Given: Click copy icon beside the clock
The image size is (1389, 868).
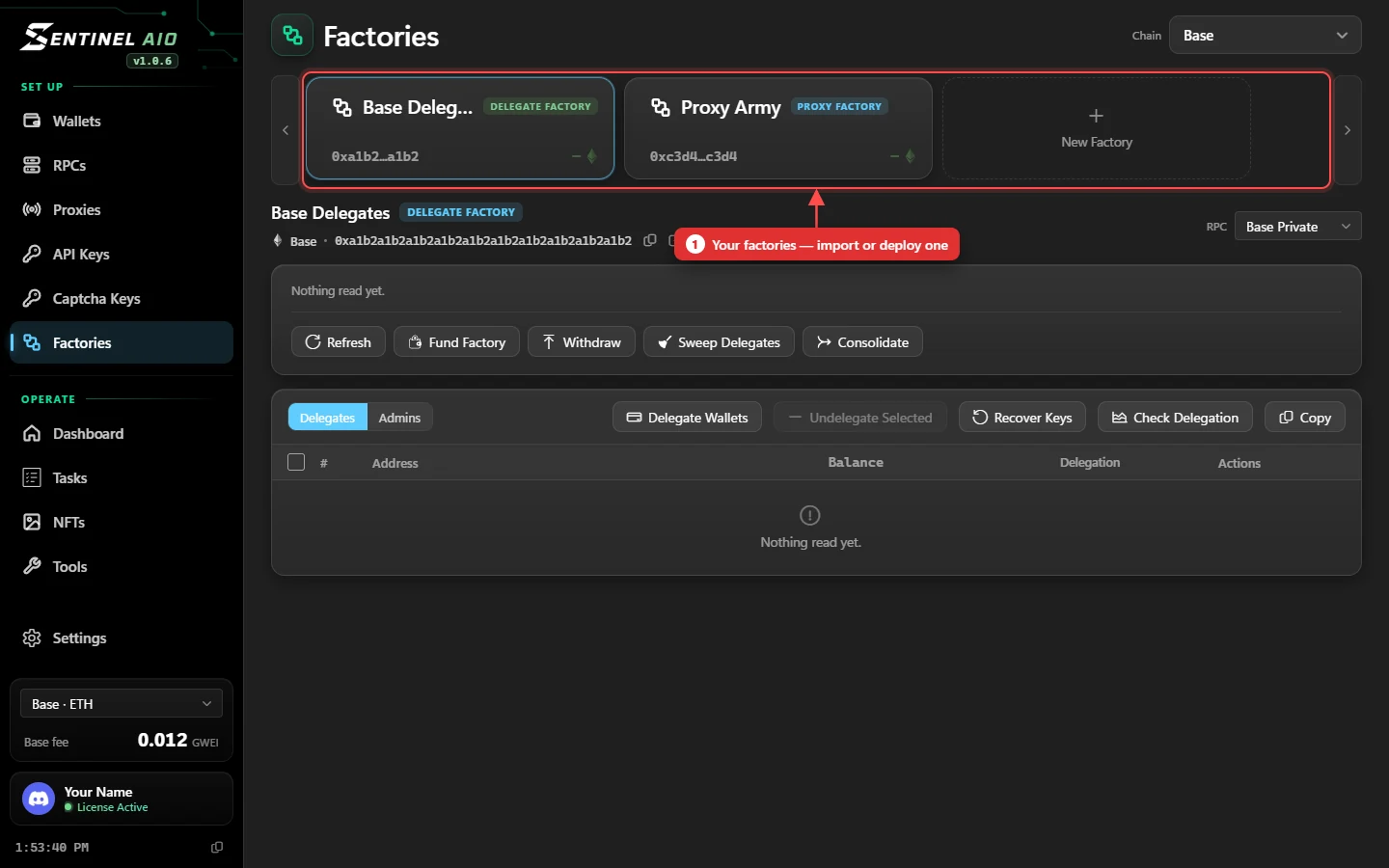Looking at the screenshot, I should point(217,848).
